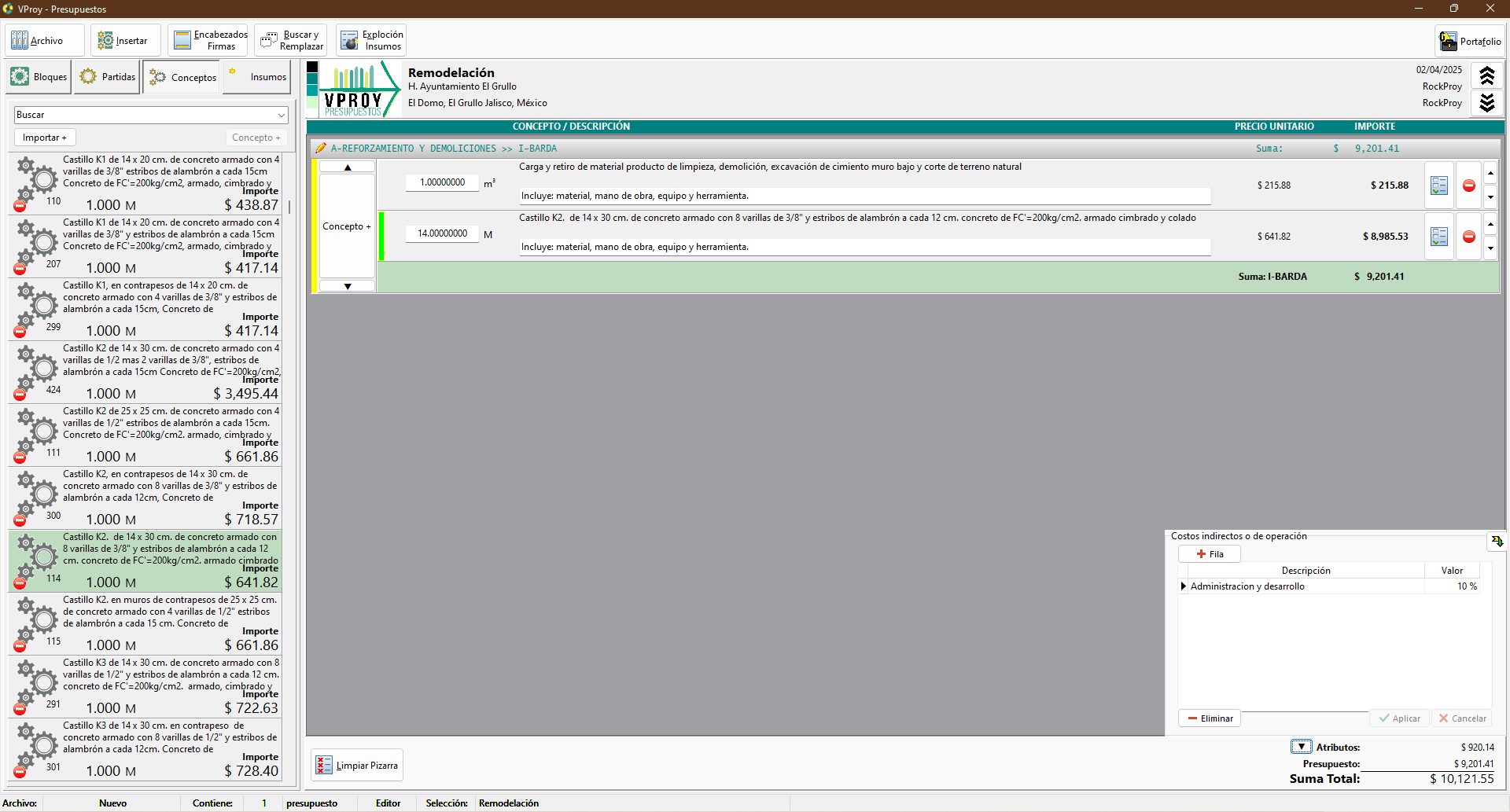
Task: Click the green-arrow icon in Costos indirectos panel
Action: (1497, 542)
